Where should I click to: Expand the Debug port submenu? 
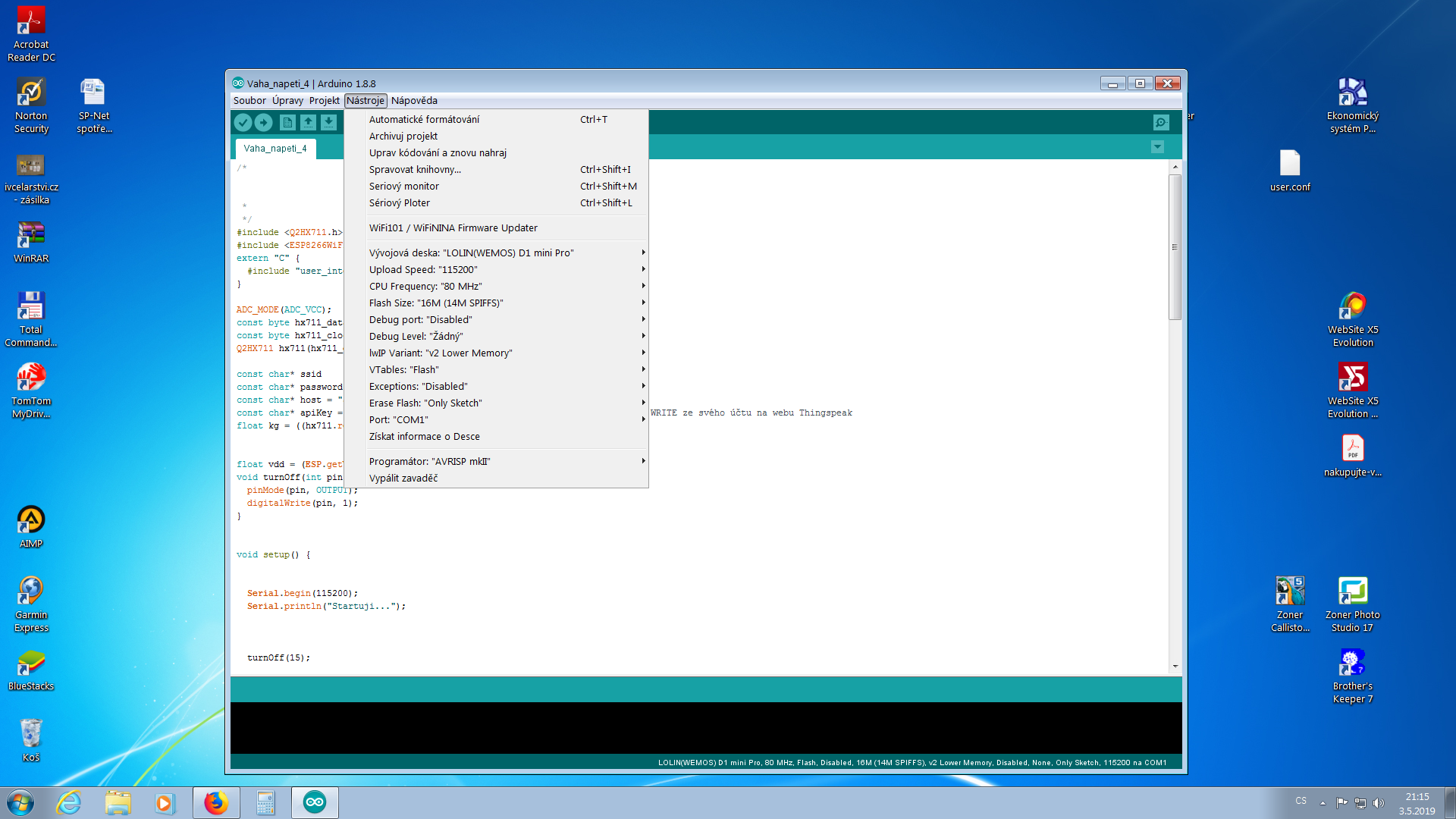point(496,320)
